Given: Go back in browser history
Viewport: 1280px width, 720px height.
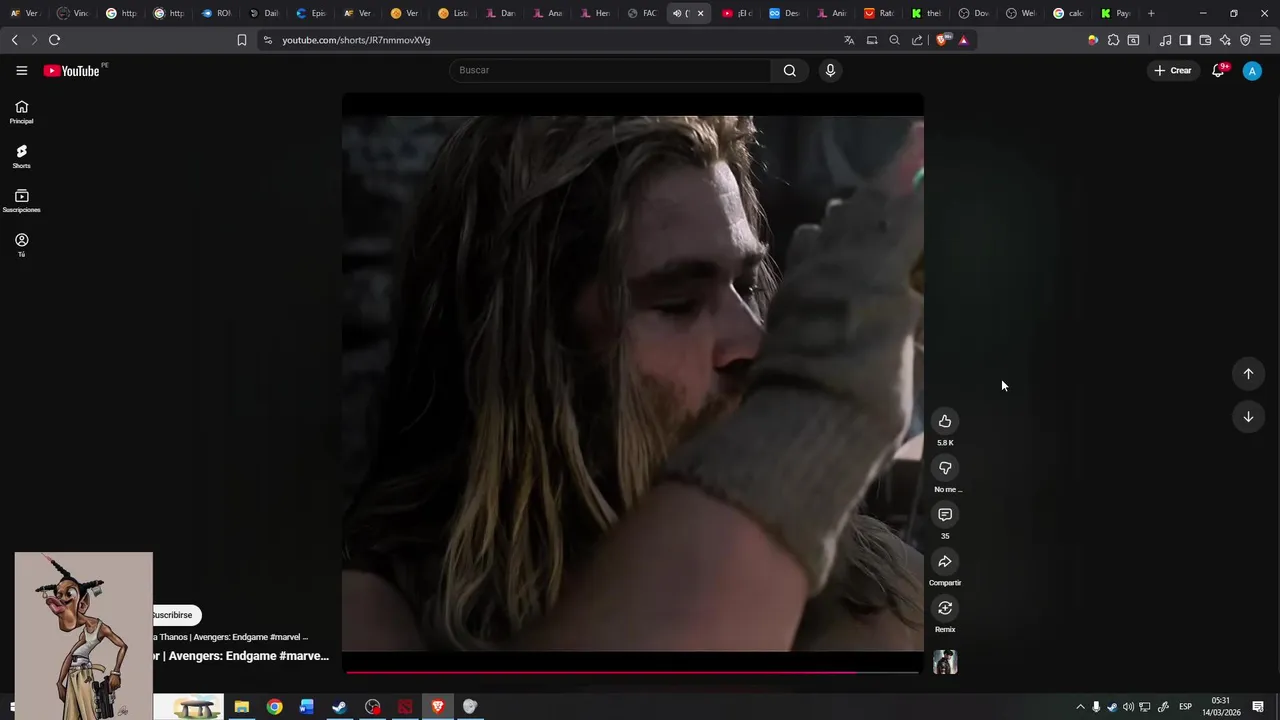Looking at the screenshot, I should [14, 40].
